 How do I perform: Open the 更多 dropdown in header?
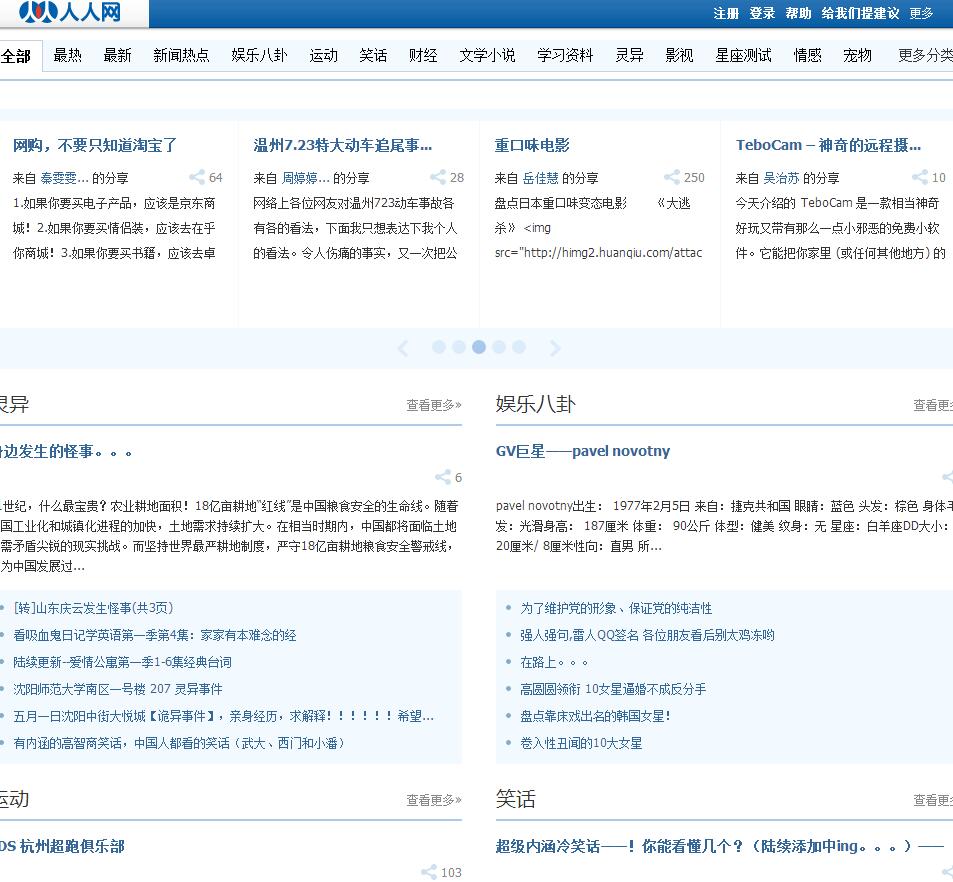[x=921, y=13]
